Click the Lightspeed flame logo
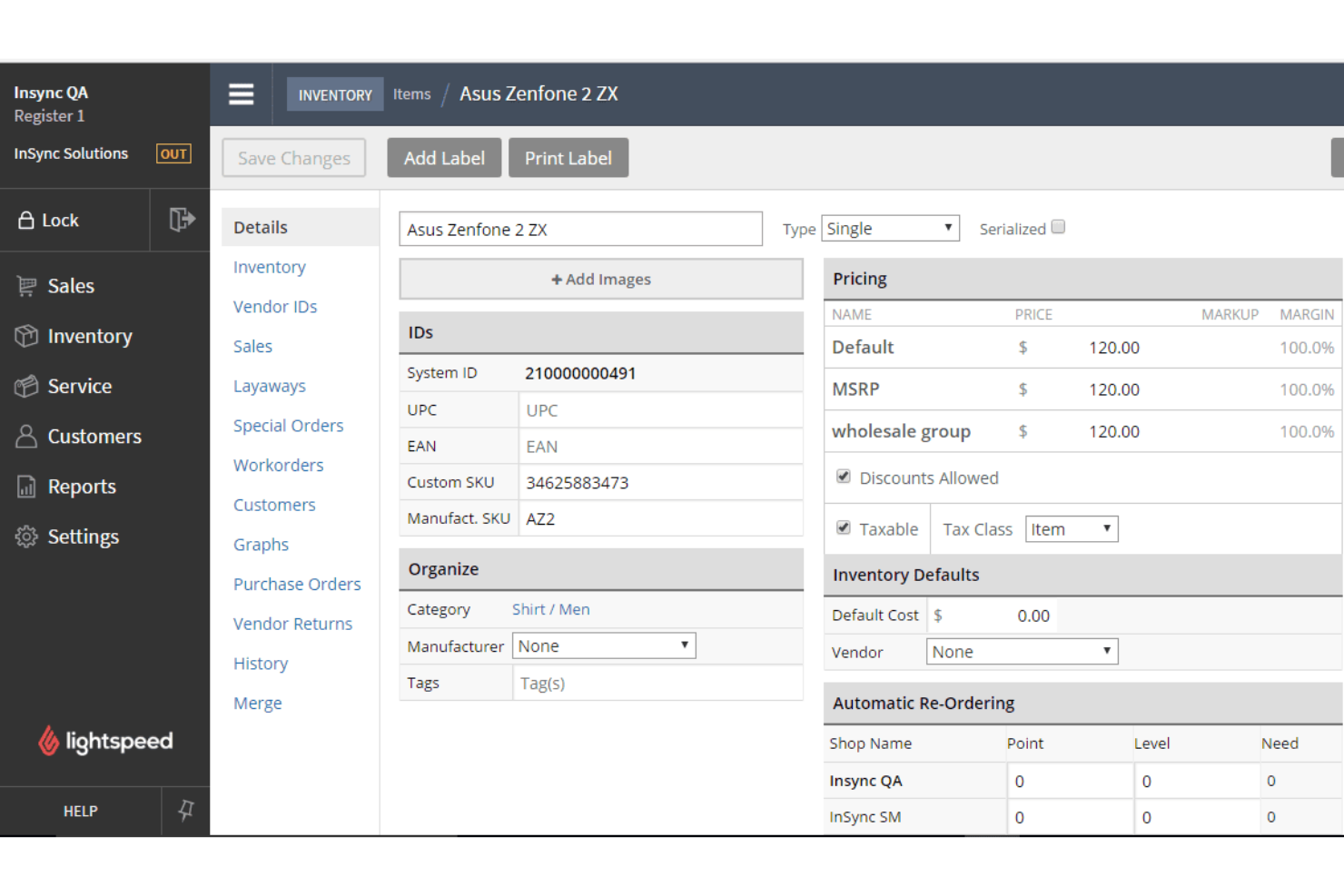 click(48, 741)
